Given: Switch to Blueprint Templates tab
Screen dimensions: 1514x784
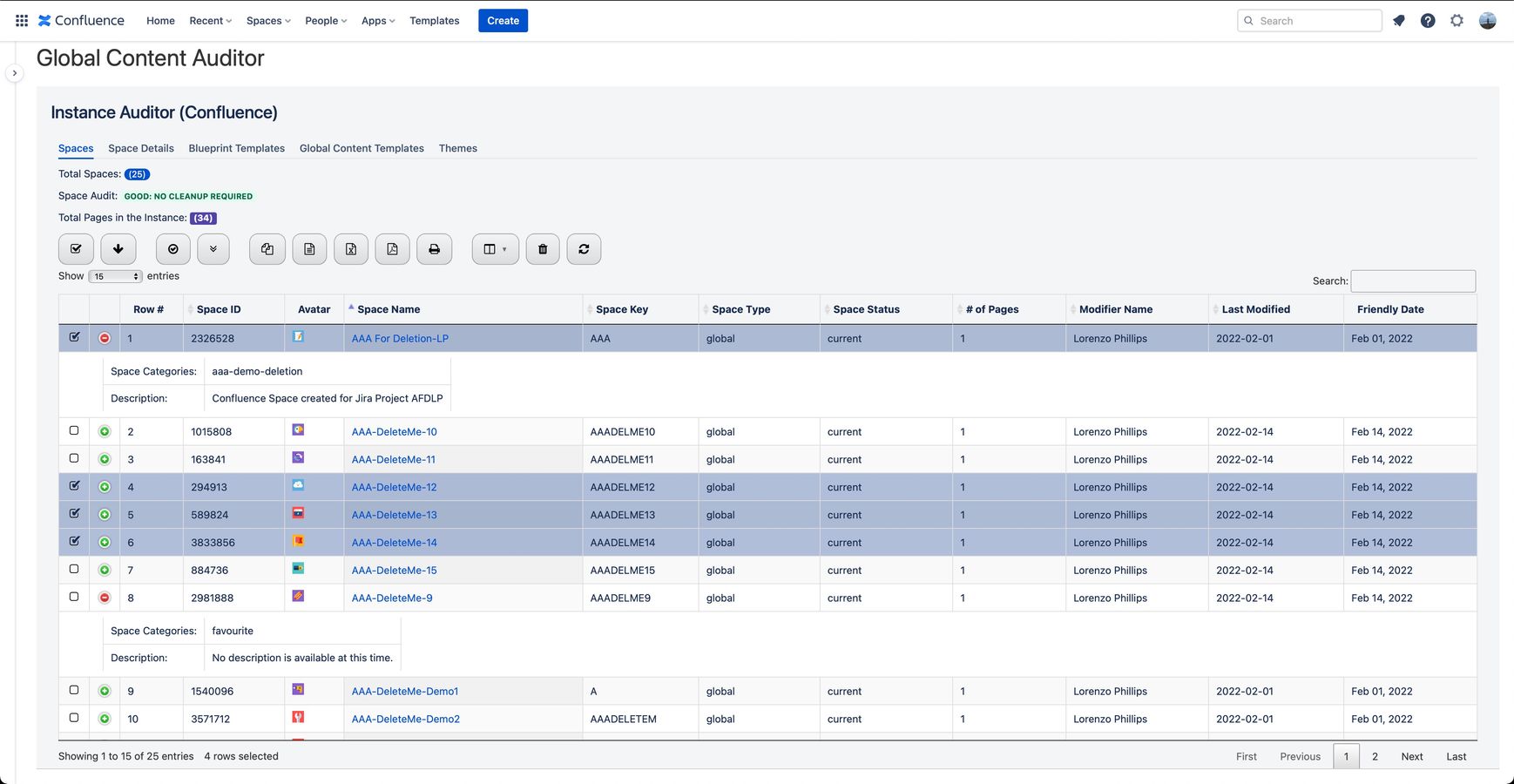Looking at the screenshot, I should 237,148.
